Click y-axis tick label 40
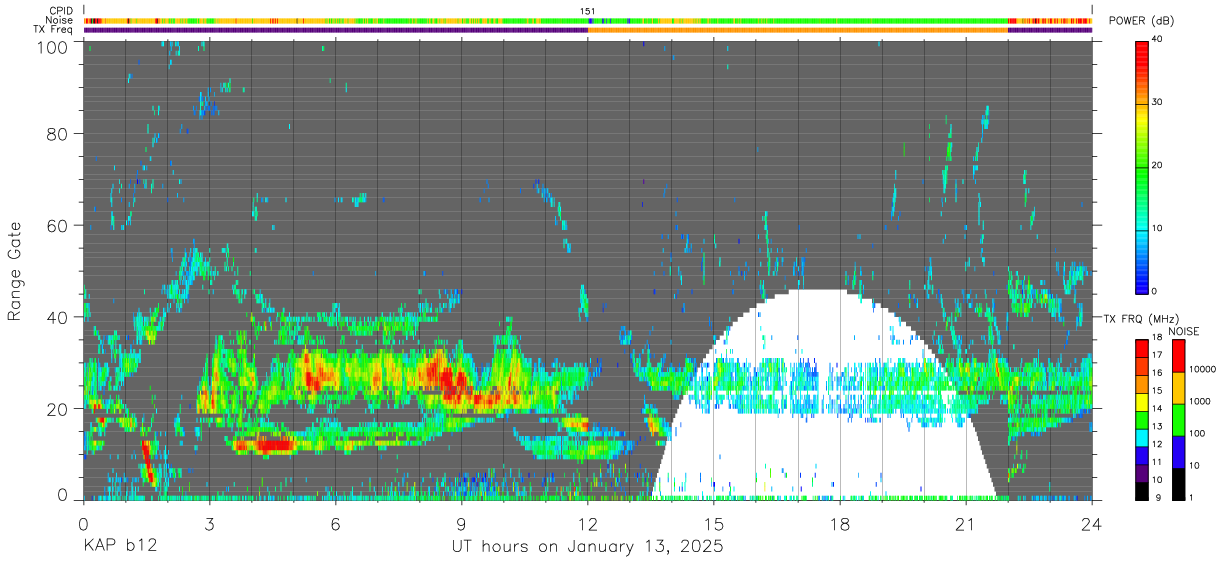This screenshot has height=567, width=1228. [x=58, y=317]
